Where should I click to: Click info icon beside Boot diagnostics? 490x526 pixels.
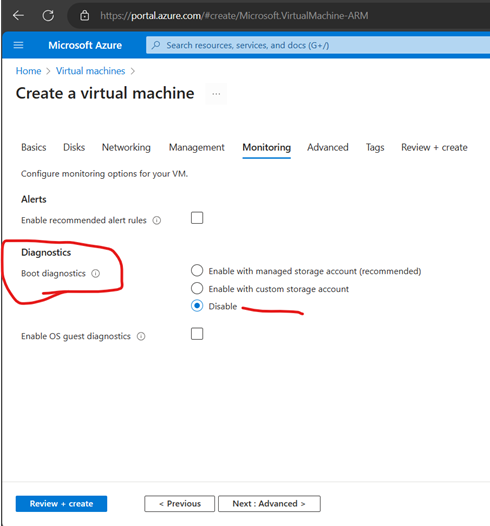[x=96, y=274]
